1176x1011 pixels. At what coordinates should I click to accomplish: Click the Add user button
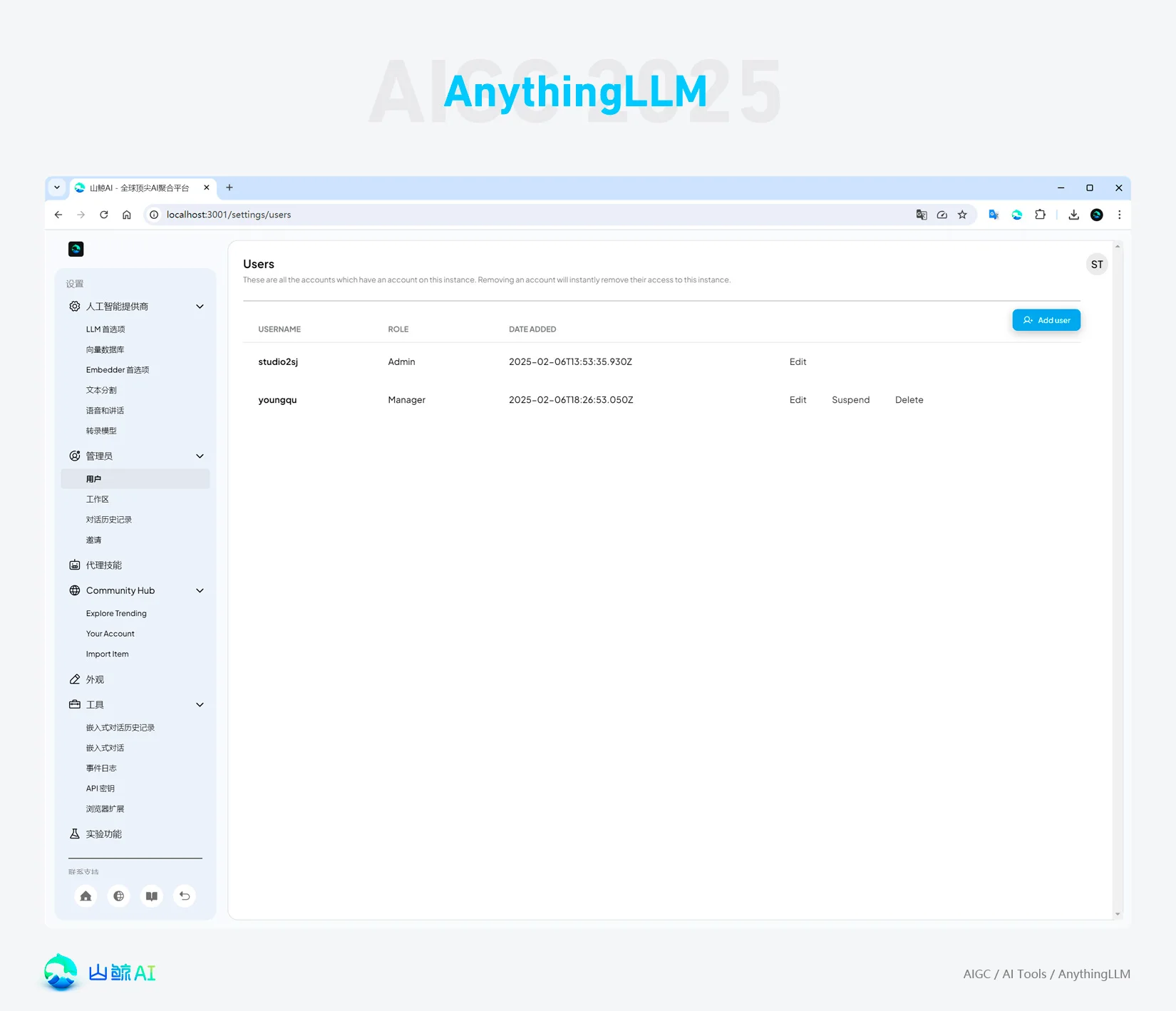click(1046, 320)
